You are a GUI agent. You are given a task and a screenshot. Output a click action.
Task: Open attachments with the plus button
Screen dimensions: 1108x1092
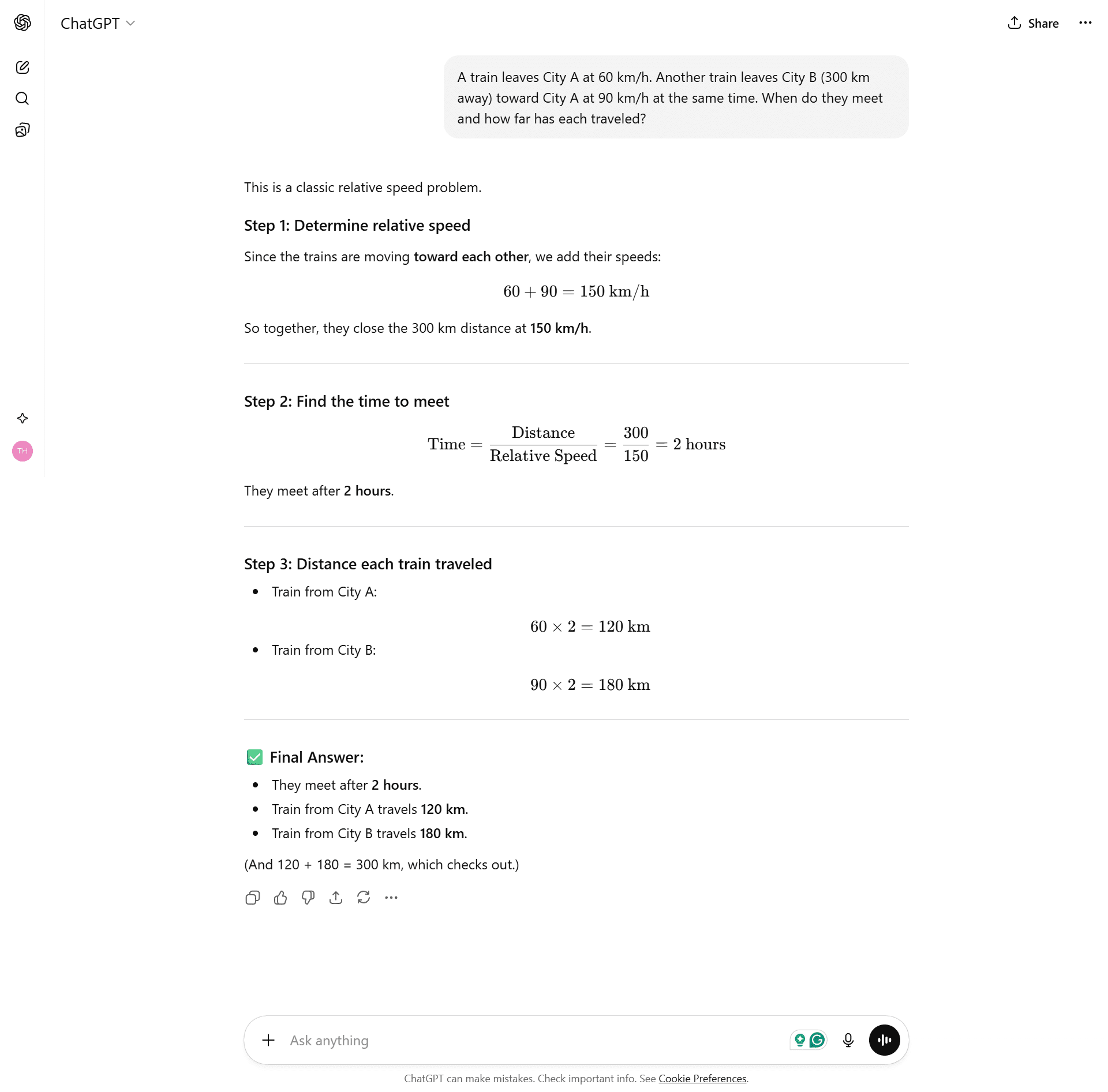[268, 1041]
